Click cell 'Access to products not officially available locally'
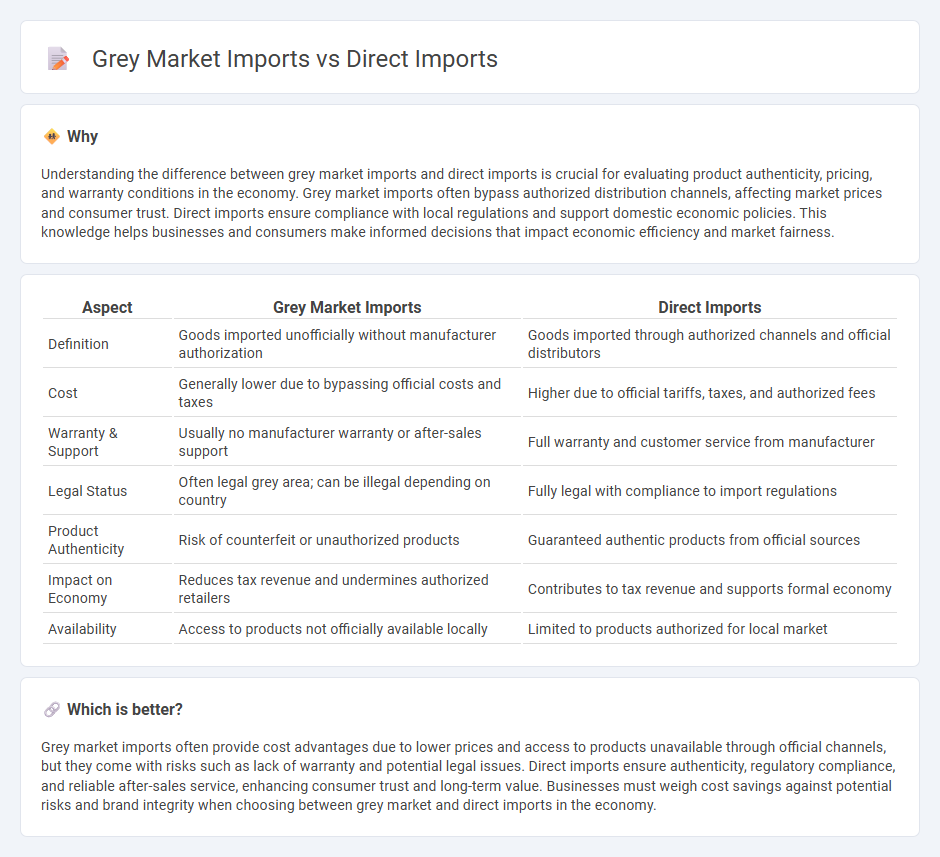The image size is (940, 857). coord(347,629)
